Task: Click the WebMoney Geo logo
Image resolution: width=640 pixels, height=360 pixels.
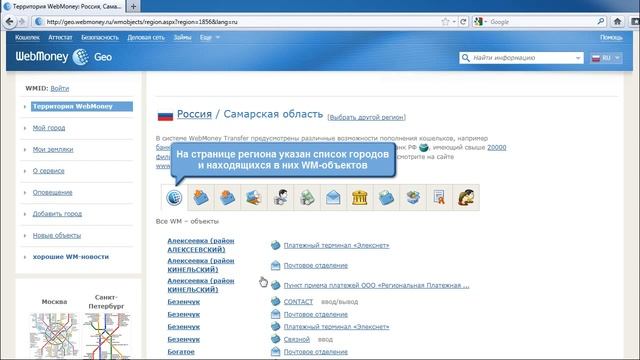Action: (x=64, y=57)
